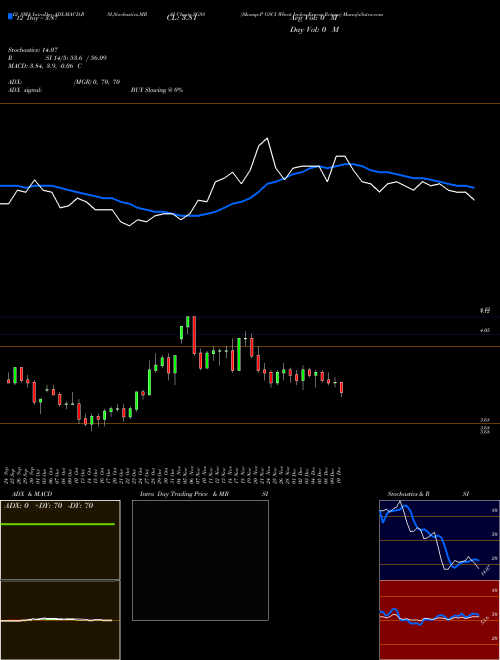Click 'ADX: 0 +DY: 70 -DY: 70' header
Viewport: 500px width, 660px height.
pos(48,506)
